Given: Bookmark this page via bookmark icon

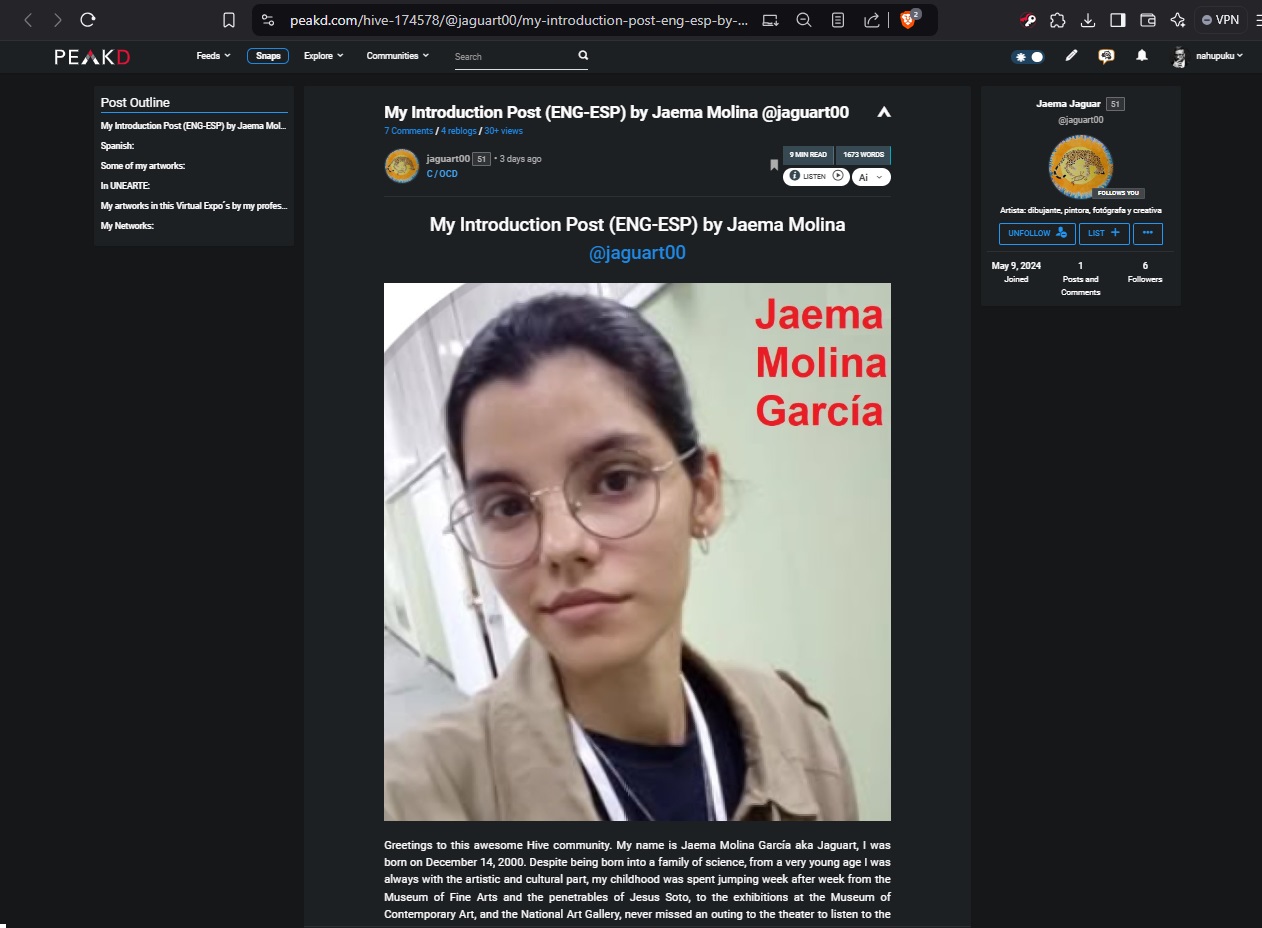Looking at the screenshot, I should click(229, 20).
